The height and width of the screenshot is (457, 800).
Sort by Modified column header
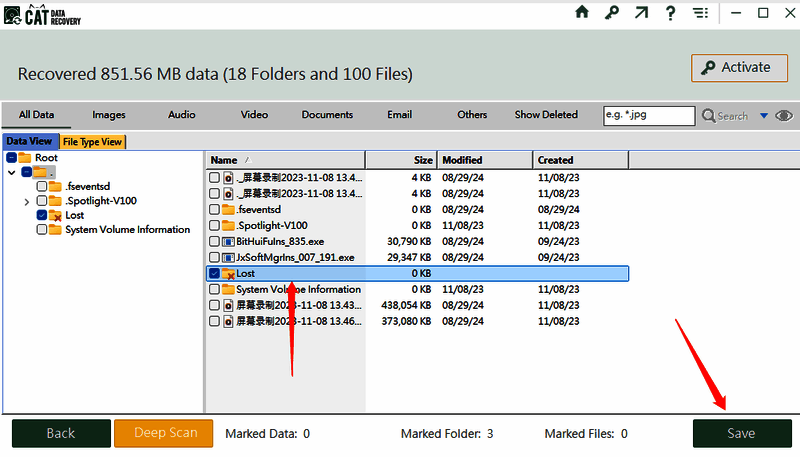(x=485, y=160)
